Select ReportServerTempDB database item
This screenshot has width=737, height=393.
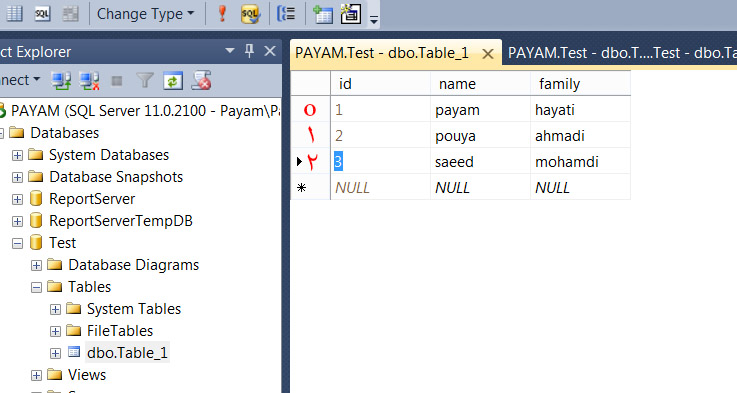click(121, 221)
